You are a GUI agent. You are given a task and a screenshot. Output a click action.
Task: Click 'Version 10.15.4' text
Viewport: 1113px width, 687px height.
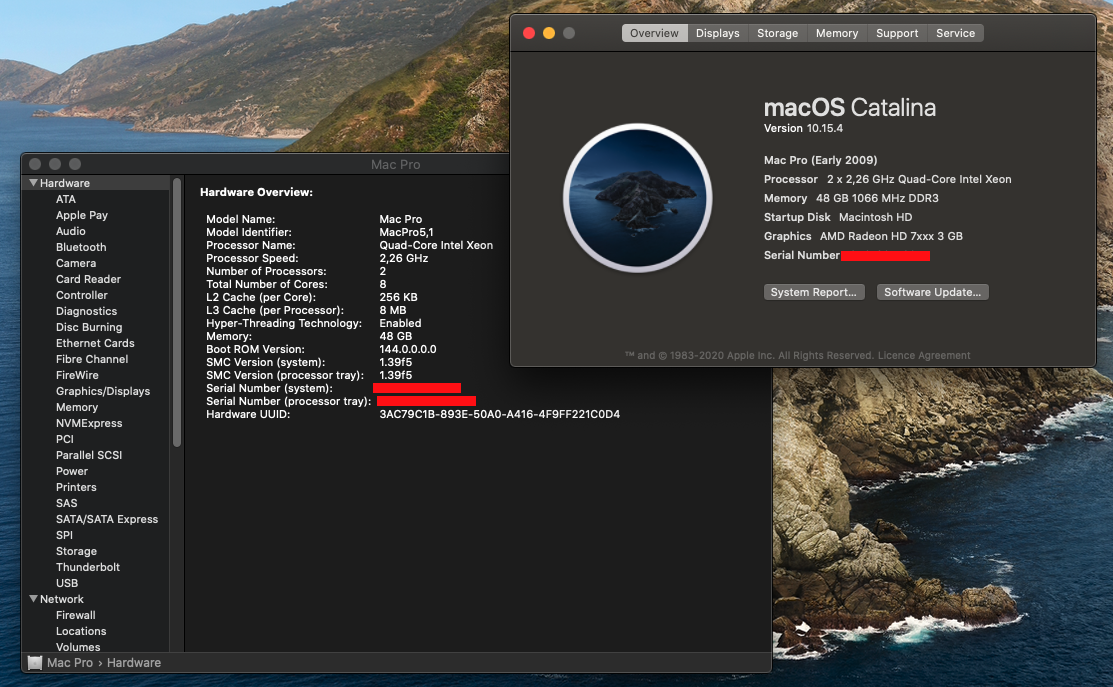click(803, 128)
